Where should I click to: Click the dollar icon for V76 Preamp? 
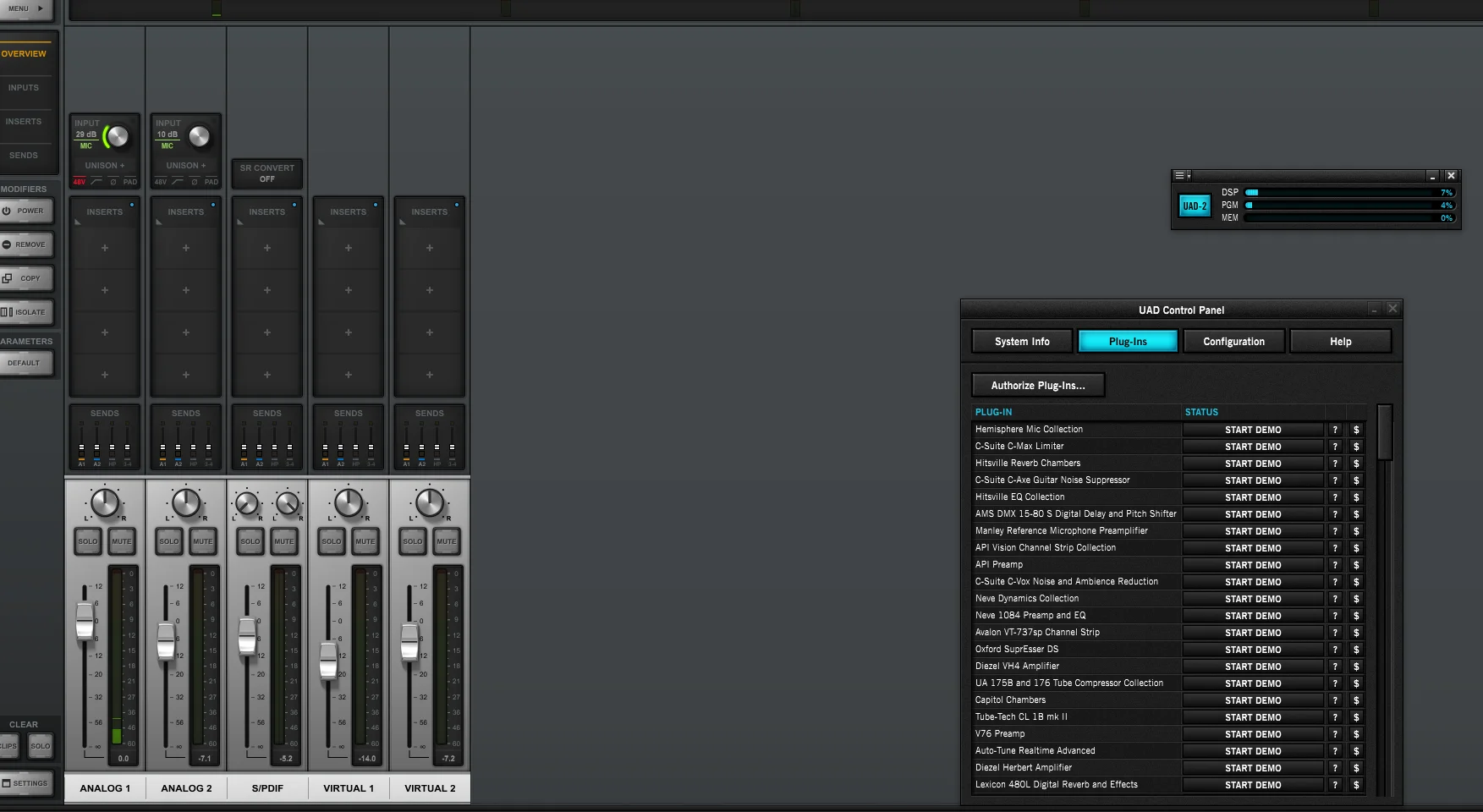(1356, 734)
